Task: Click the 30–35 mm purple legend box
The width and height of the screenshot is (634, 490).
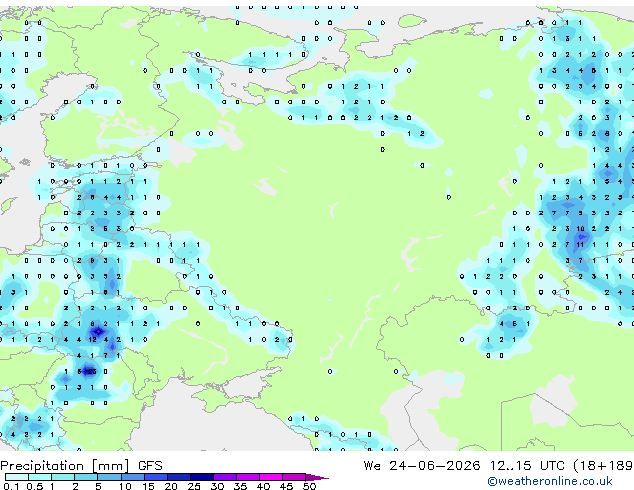Action: 225,477
